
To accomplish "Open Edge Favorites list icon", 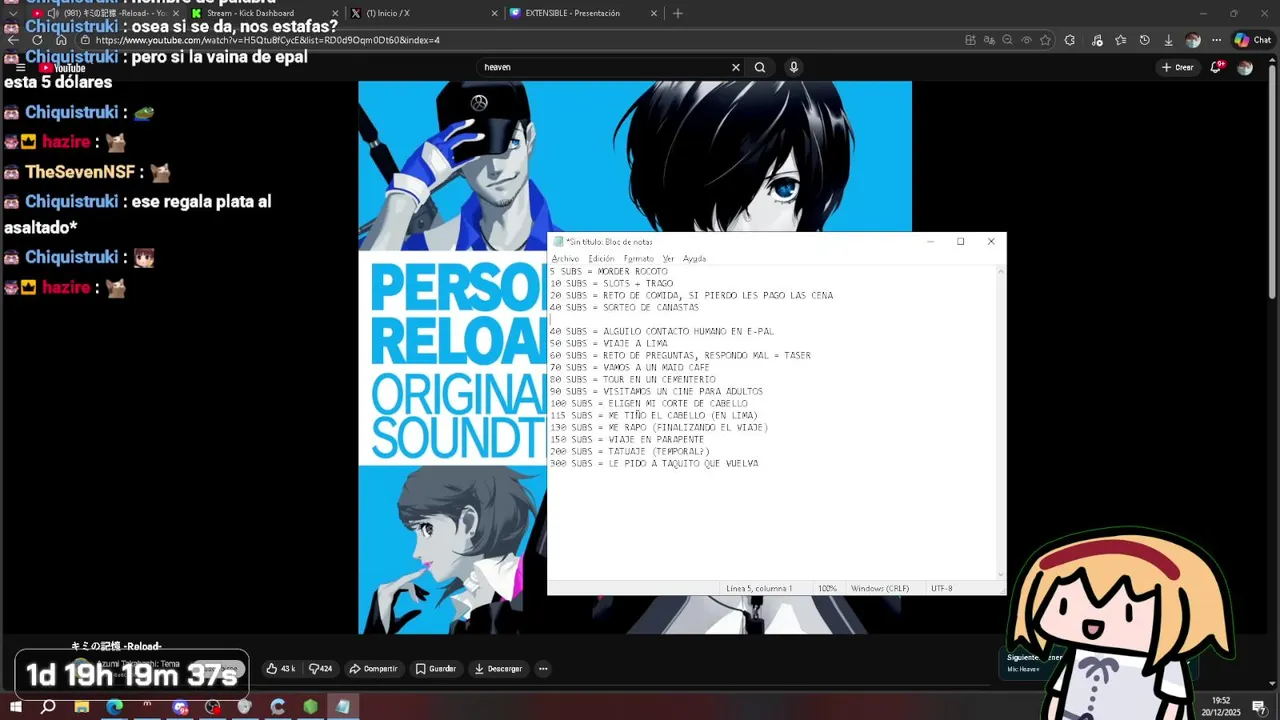I will coord(1120,40).
